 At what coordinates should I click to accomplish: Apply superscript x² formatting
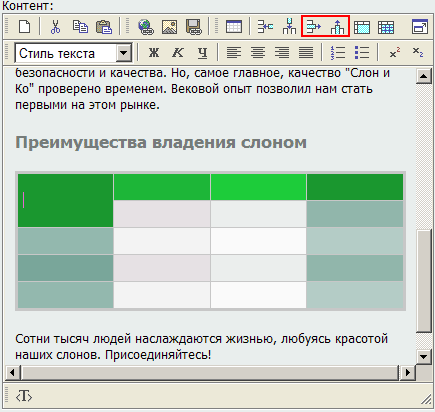tap(395, 53)
